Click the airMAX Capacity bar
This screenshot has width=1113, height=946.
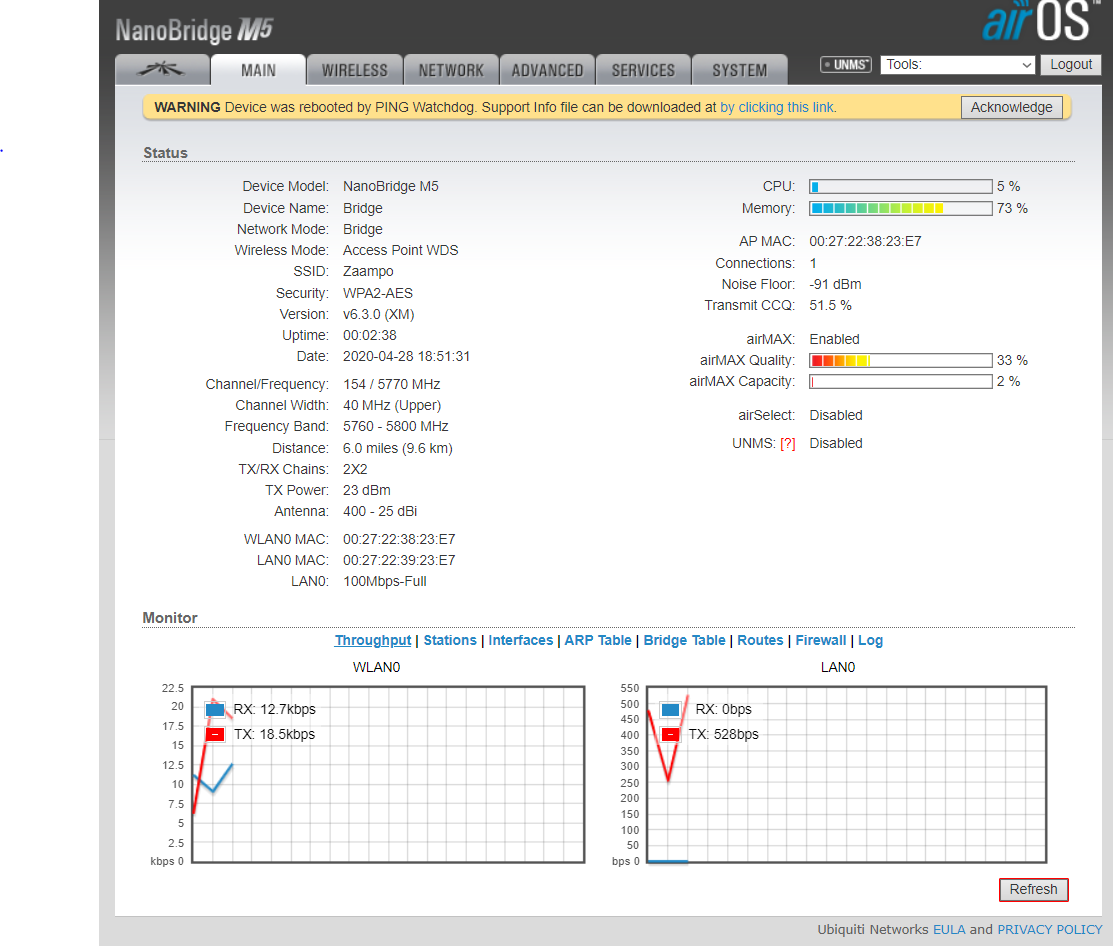coord(901,382)
